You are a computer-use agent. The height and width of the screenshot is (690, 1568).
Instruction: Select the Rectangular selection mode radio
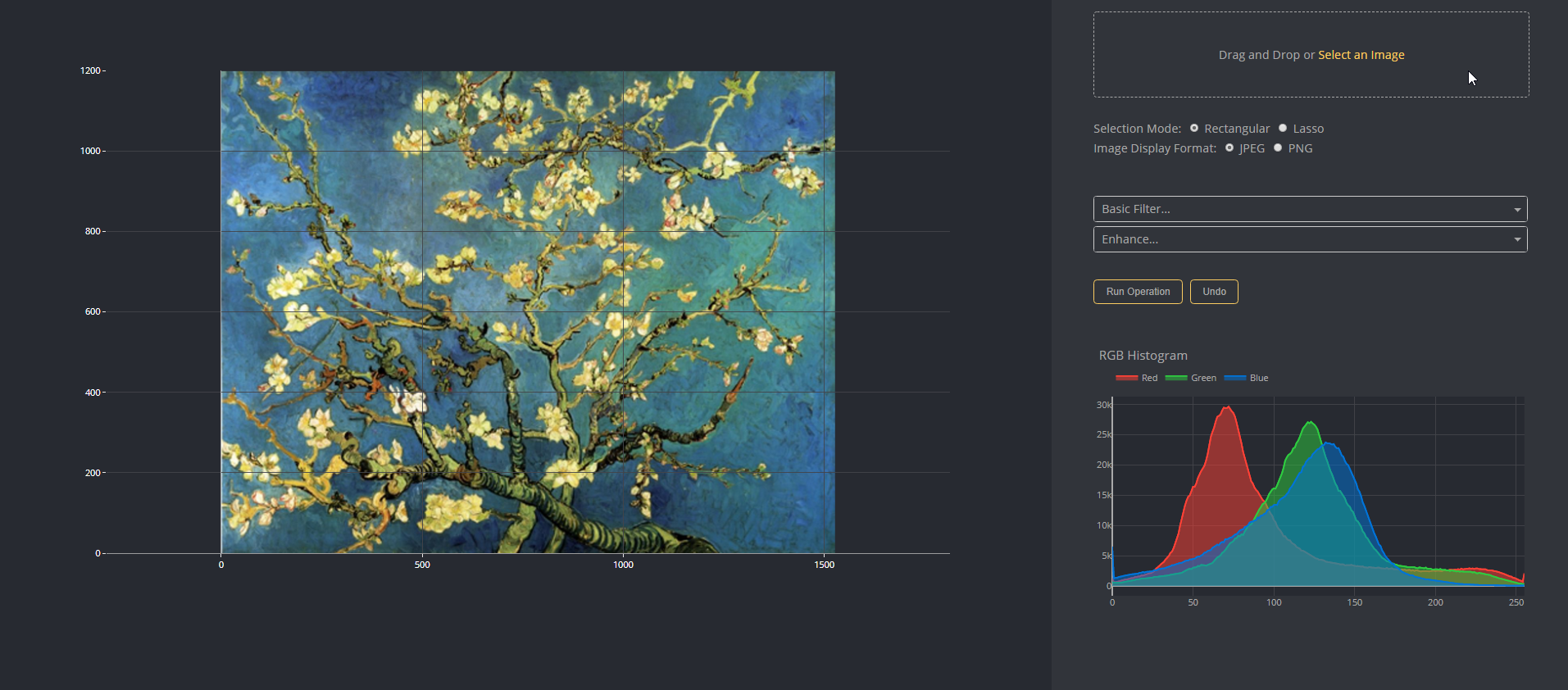(1194, 128)
